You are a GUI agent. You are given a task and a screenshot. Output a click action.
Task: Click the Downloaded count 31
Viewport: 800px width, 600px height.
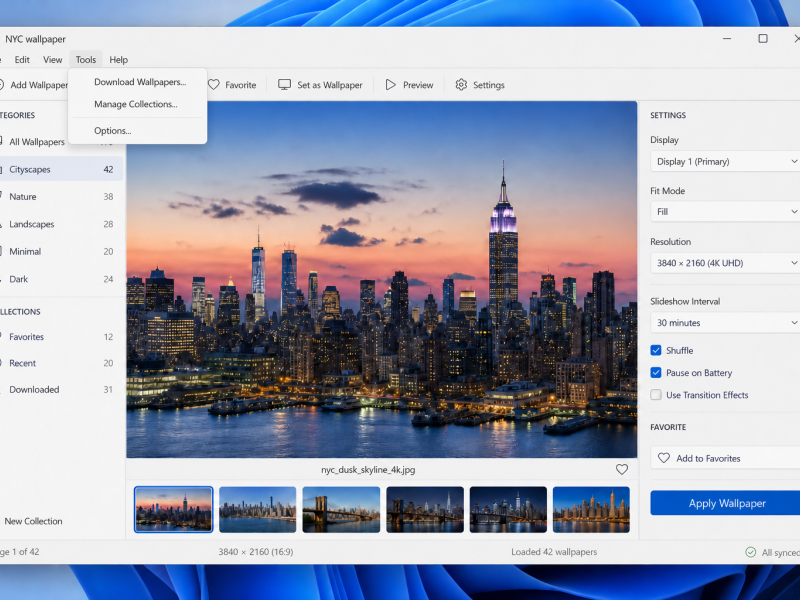(x=108, y=389)
